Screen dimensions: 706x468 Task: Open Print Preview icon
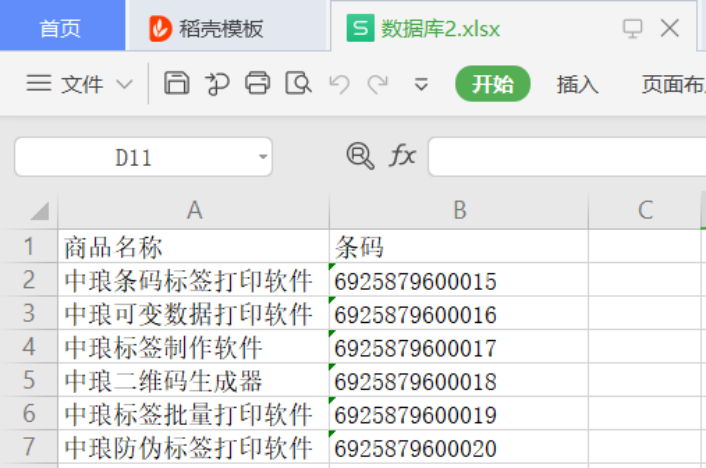coord(298,84)
